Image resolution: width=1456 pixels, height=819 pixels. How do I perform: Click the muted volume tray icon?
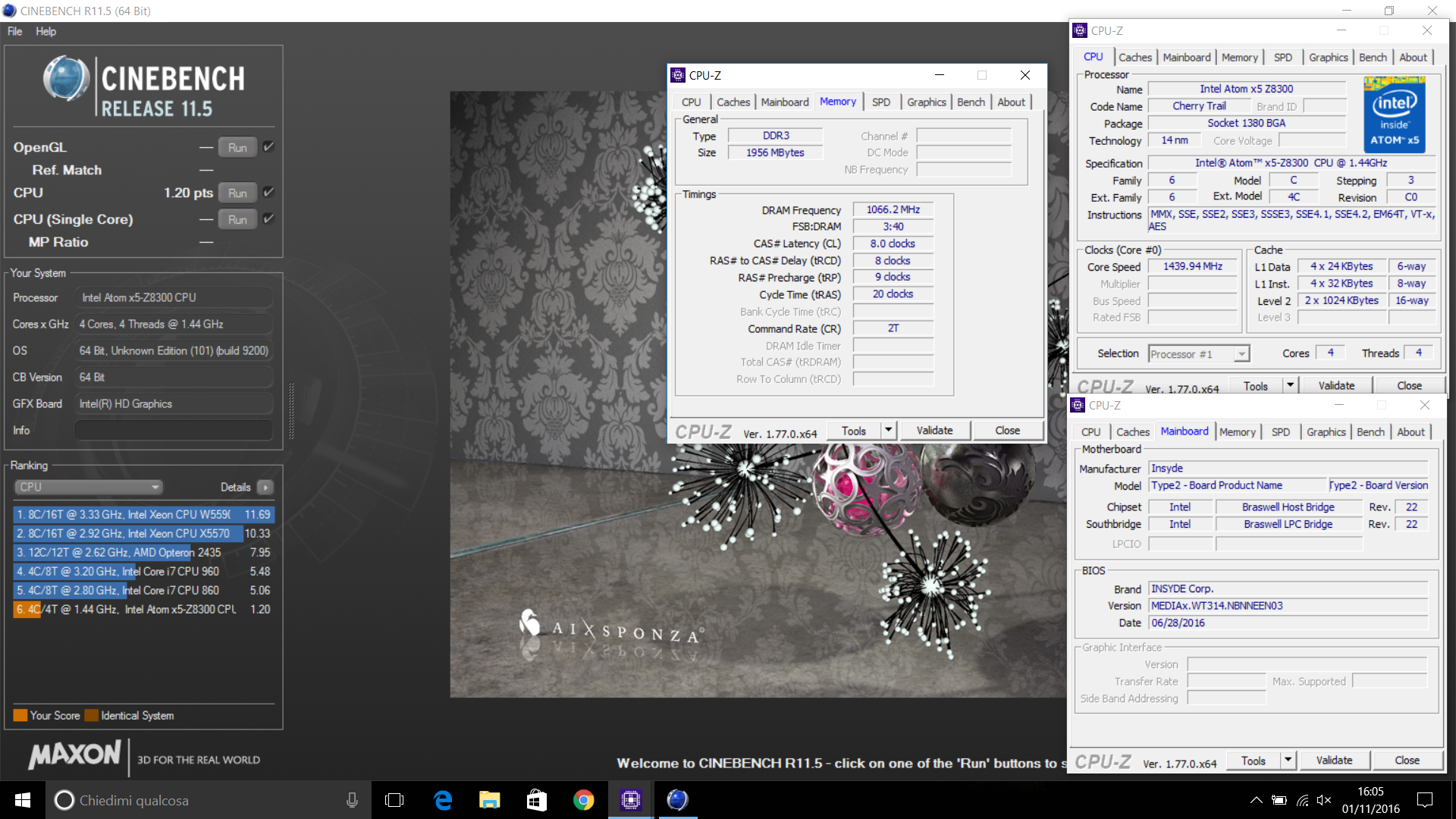(1325, 800)
